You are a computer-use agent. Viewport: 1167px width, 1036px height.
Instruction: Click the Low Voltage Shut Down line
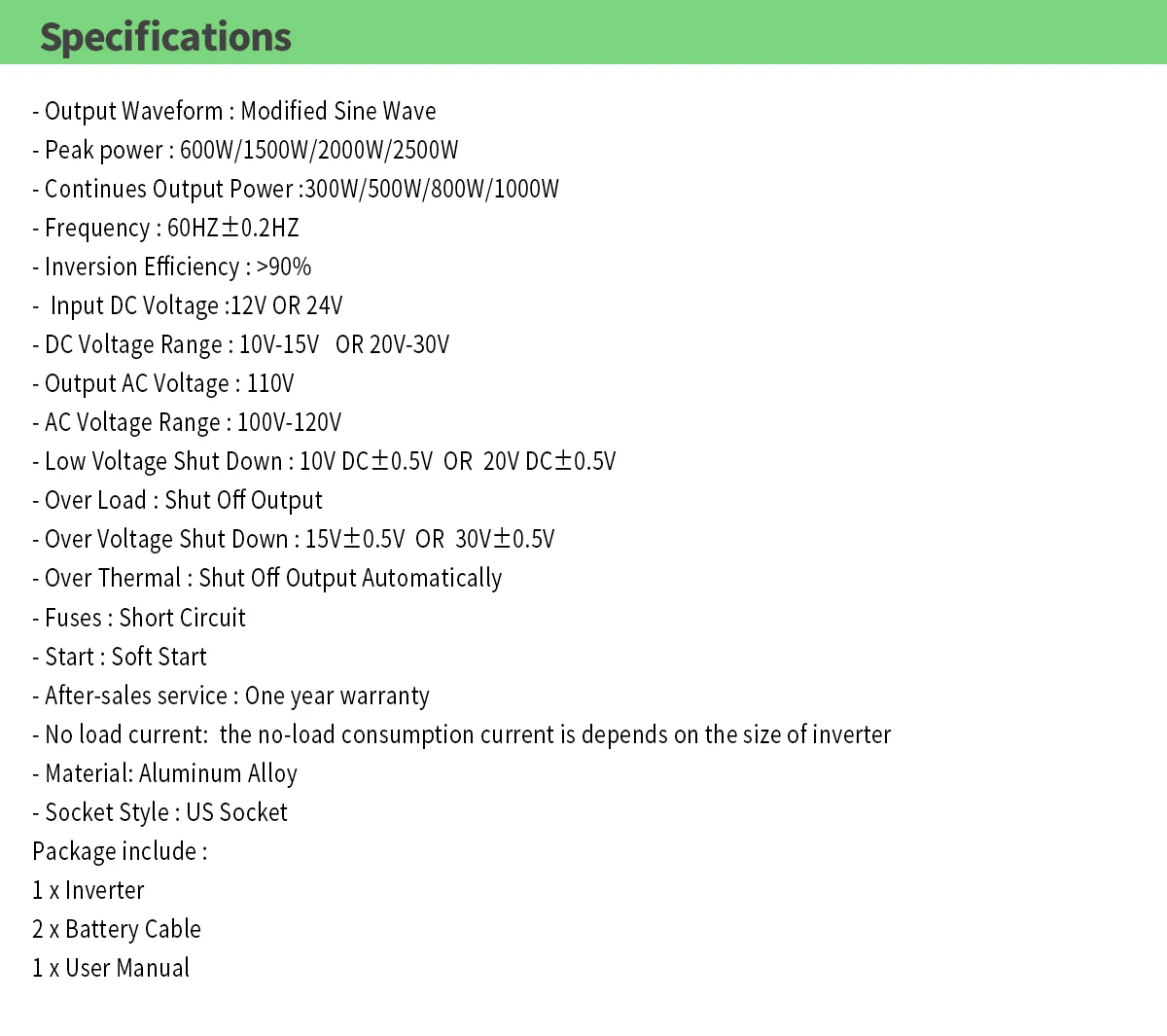pyautogui.click(x=324, y=461)
